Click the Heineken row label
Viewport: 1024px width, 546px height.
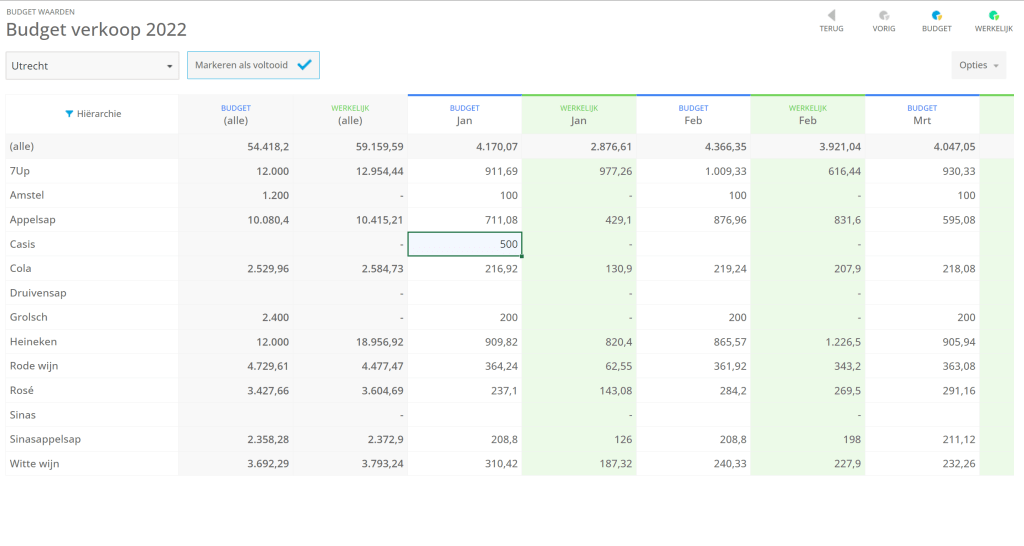click(x=34, y=342)
